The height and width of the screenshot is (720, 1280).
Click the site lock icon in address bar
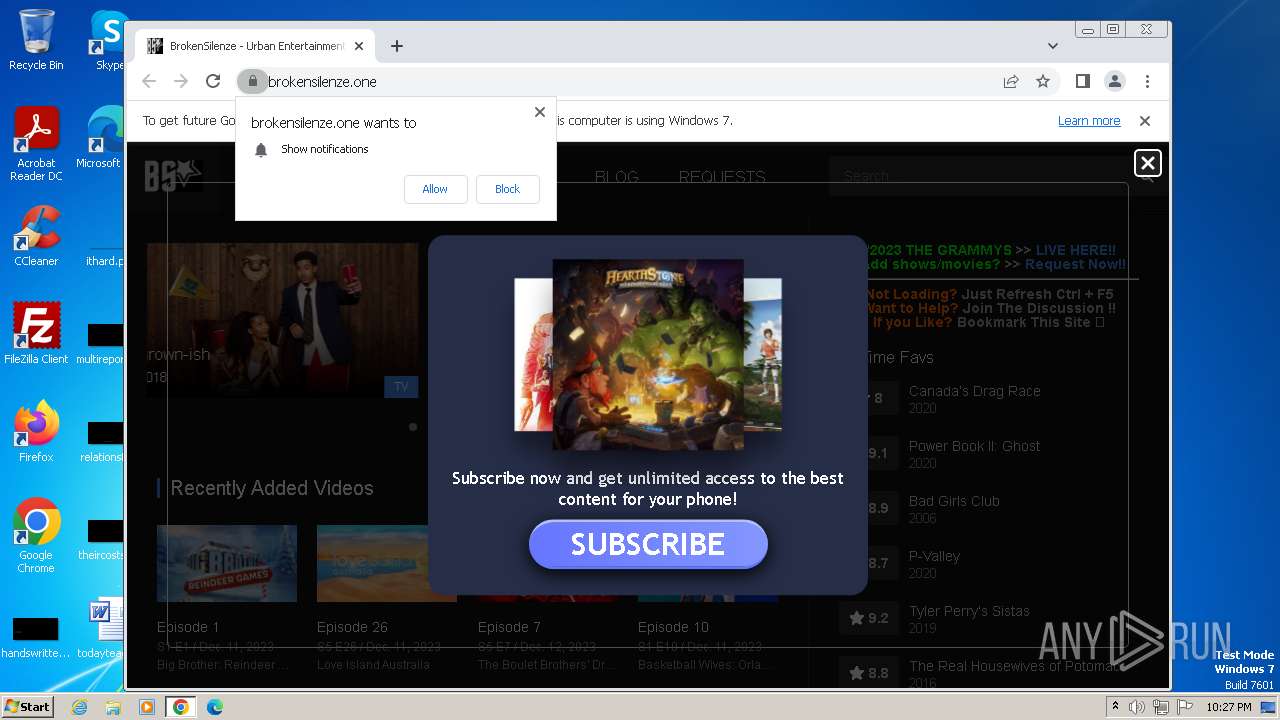pos(252,82)
